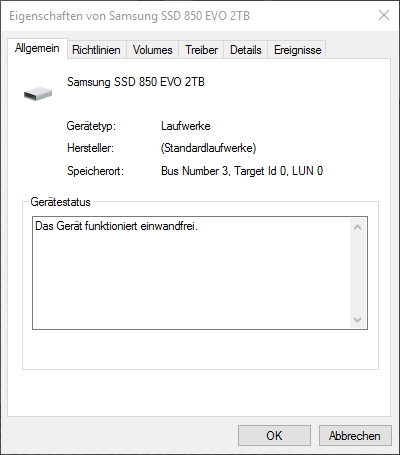
Task: Click the (Standardlaufwerke) manufacturer value
Action: point(208,148)
